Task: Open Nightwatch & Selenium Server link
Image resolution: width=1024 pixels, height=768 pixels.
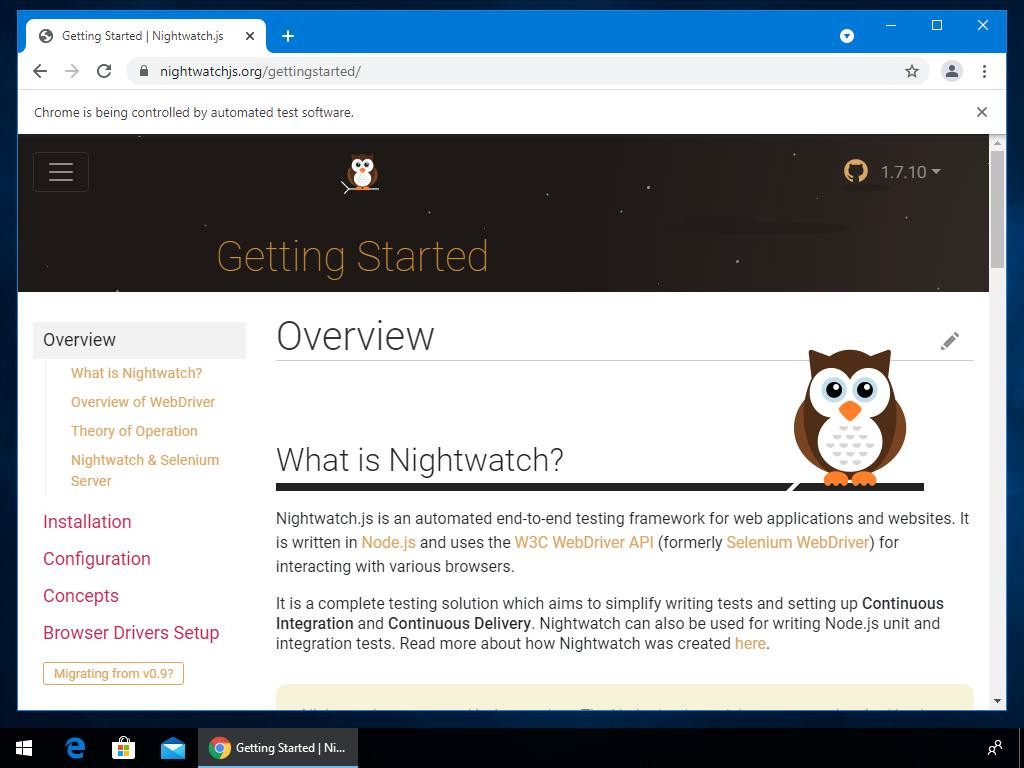Action: (145, 470)
